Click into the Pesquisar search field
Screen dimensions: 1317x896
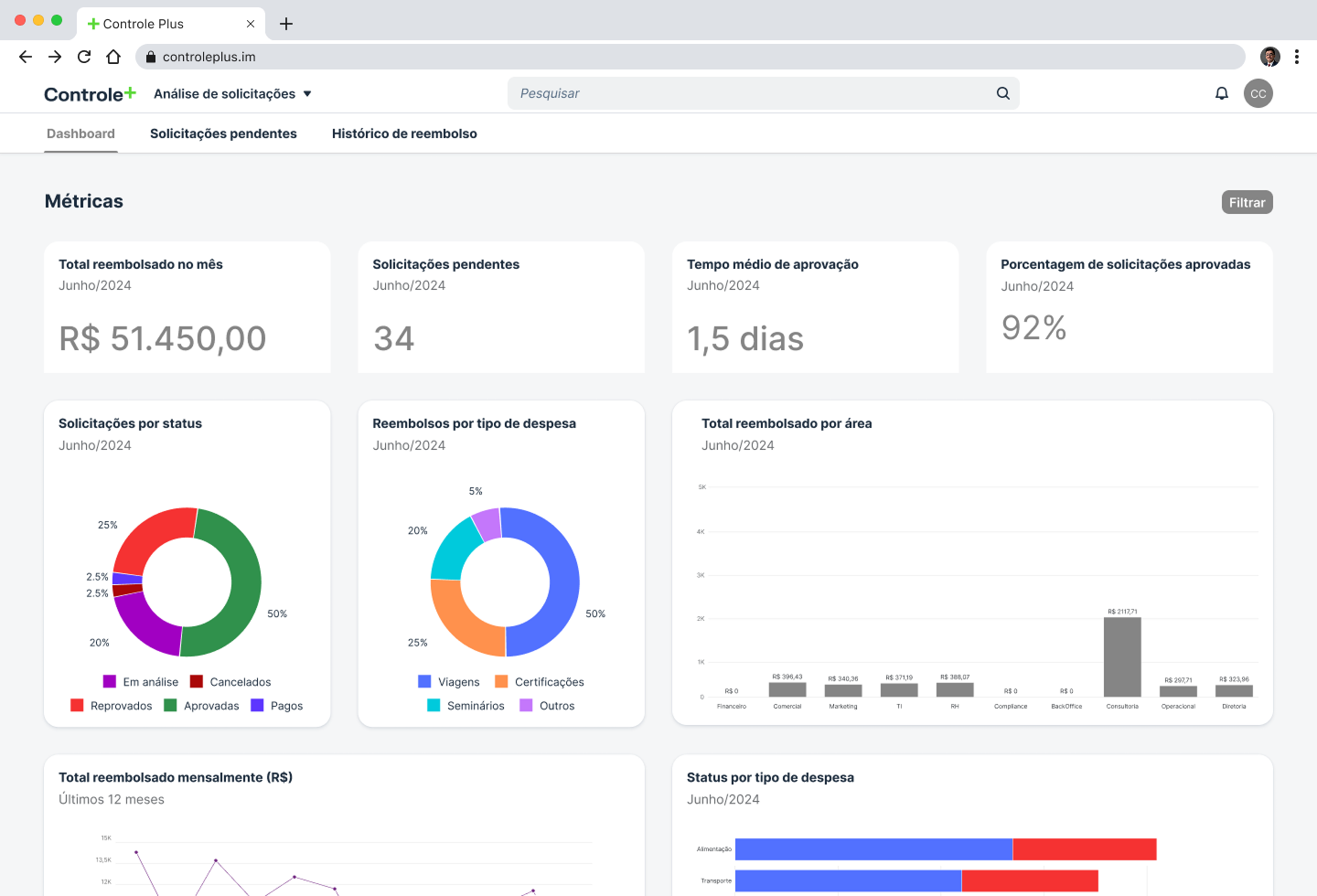coord(750,93)
